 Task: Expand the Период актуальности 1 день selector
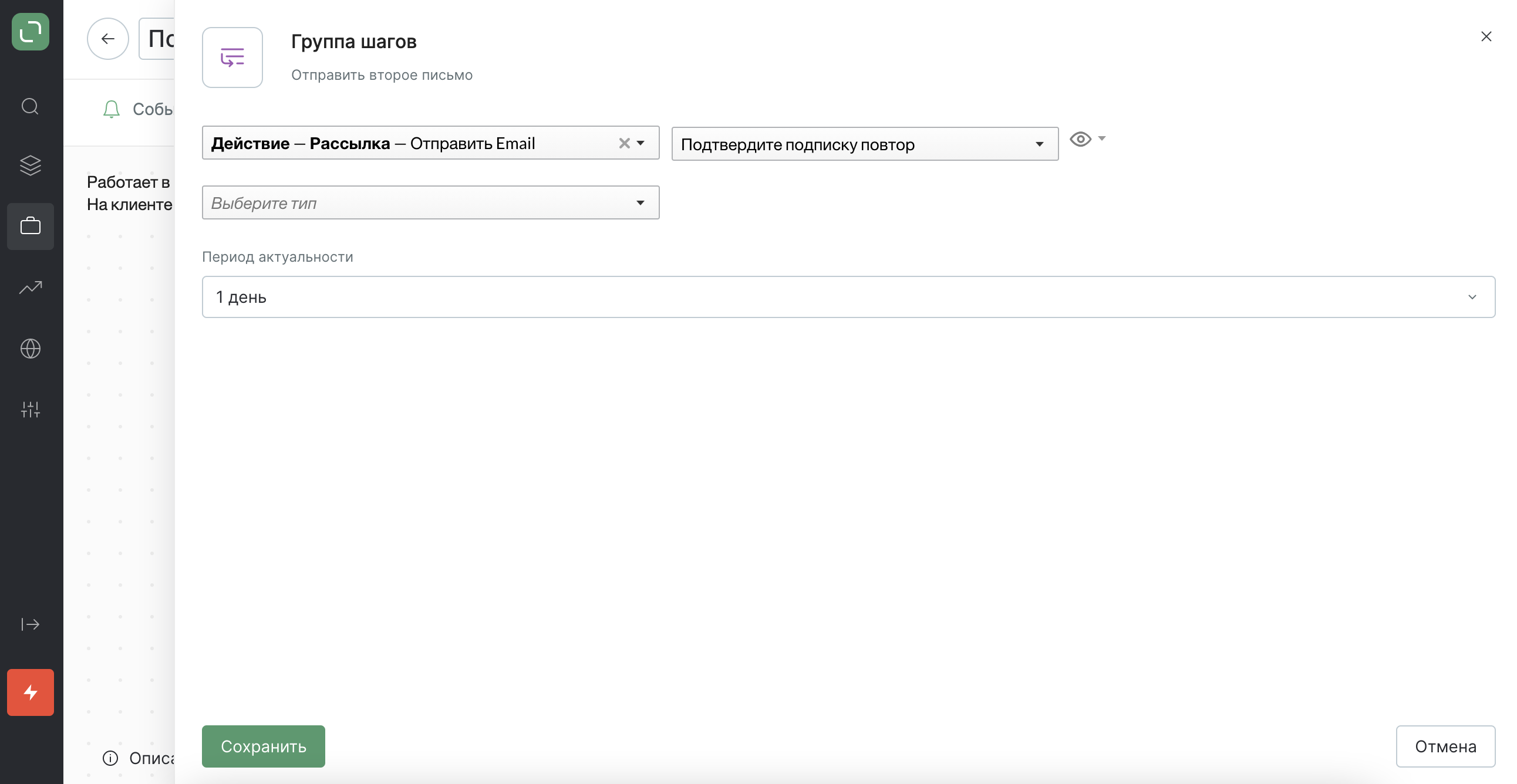(x=848, y=298)
